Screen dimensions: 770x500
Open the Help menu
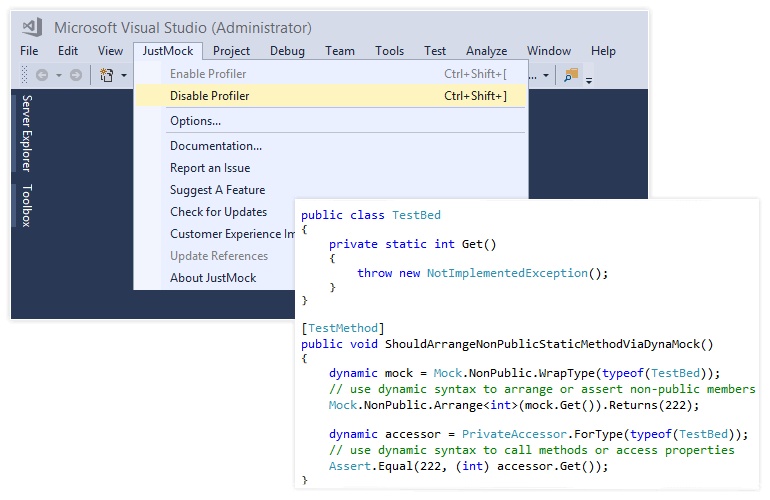603,51
